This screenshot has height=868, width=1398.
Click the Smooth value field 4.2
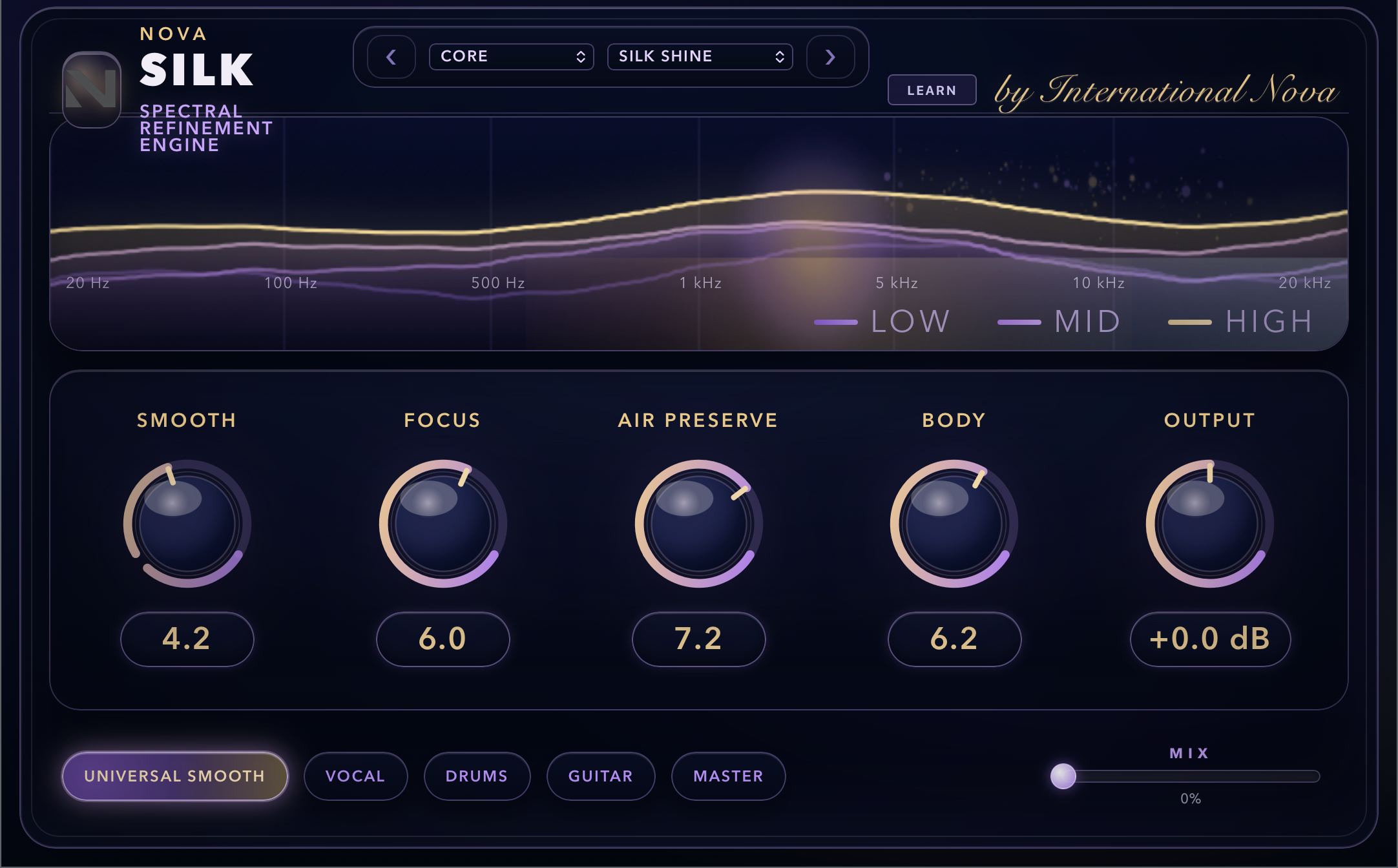(x=187, y=639)
